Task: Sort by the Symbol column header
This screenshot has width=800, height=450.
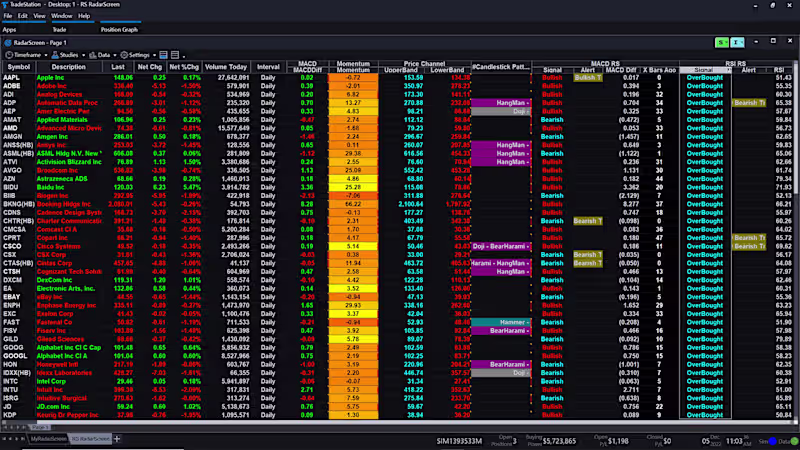Action: (19, 67)
